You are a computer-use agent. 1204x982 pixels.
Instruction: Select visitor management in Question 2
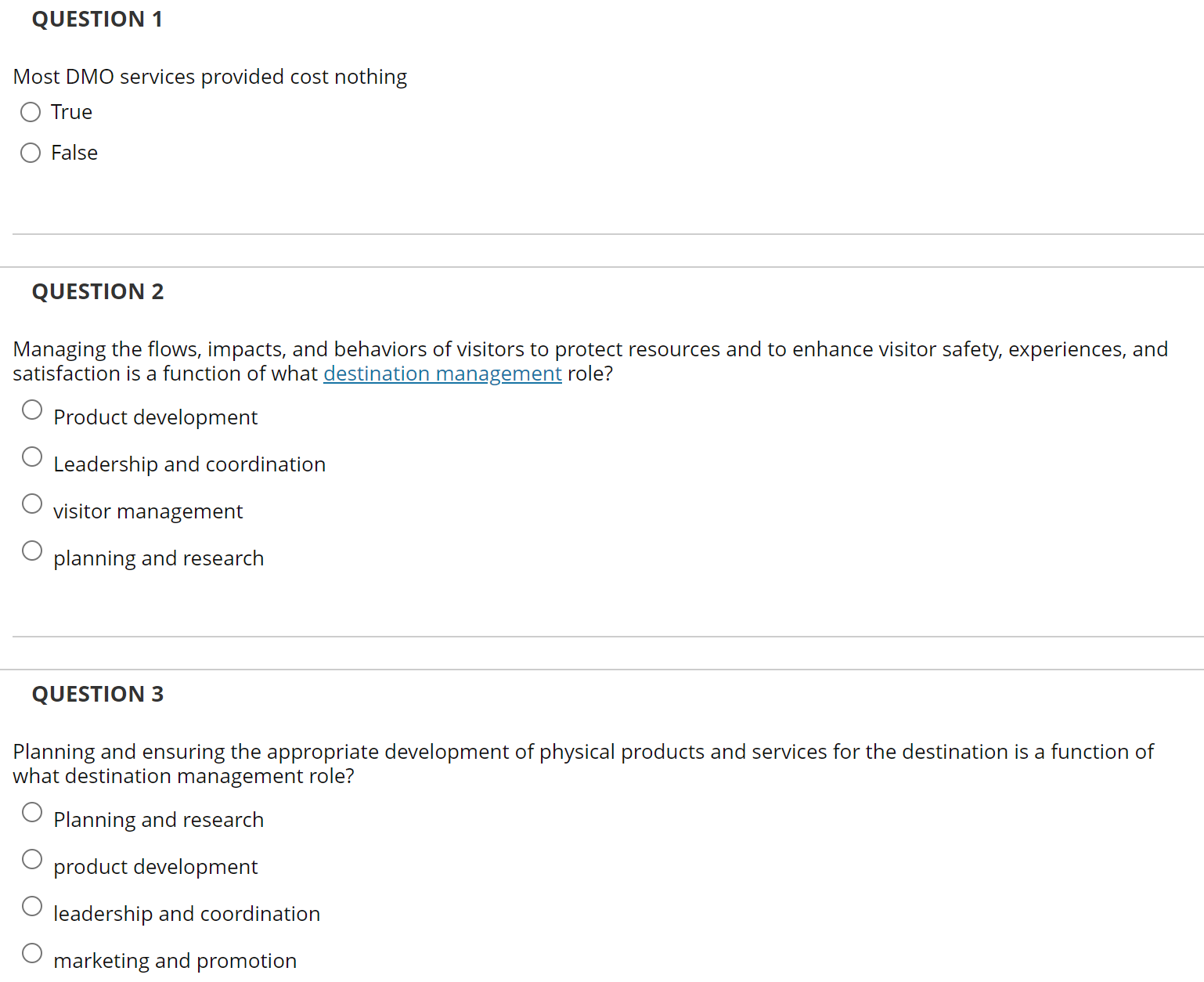[32, 504]
